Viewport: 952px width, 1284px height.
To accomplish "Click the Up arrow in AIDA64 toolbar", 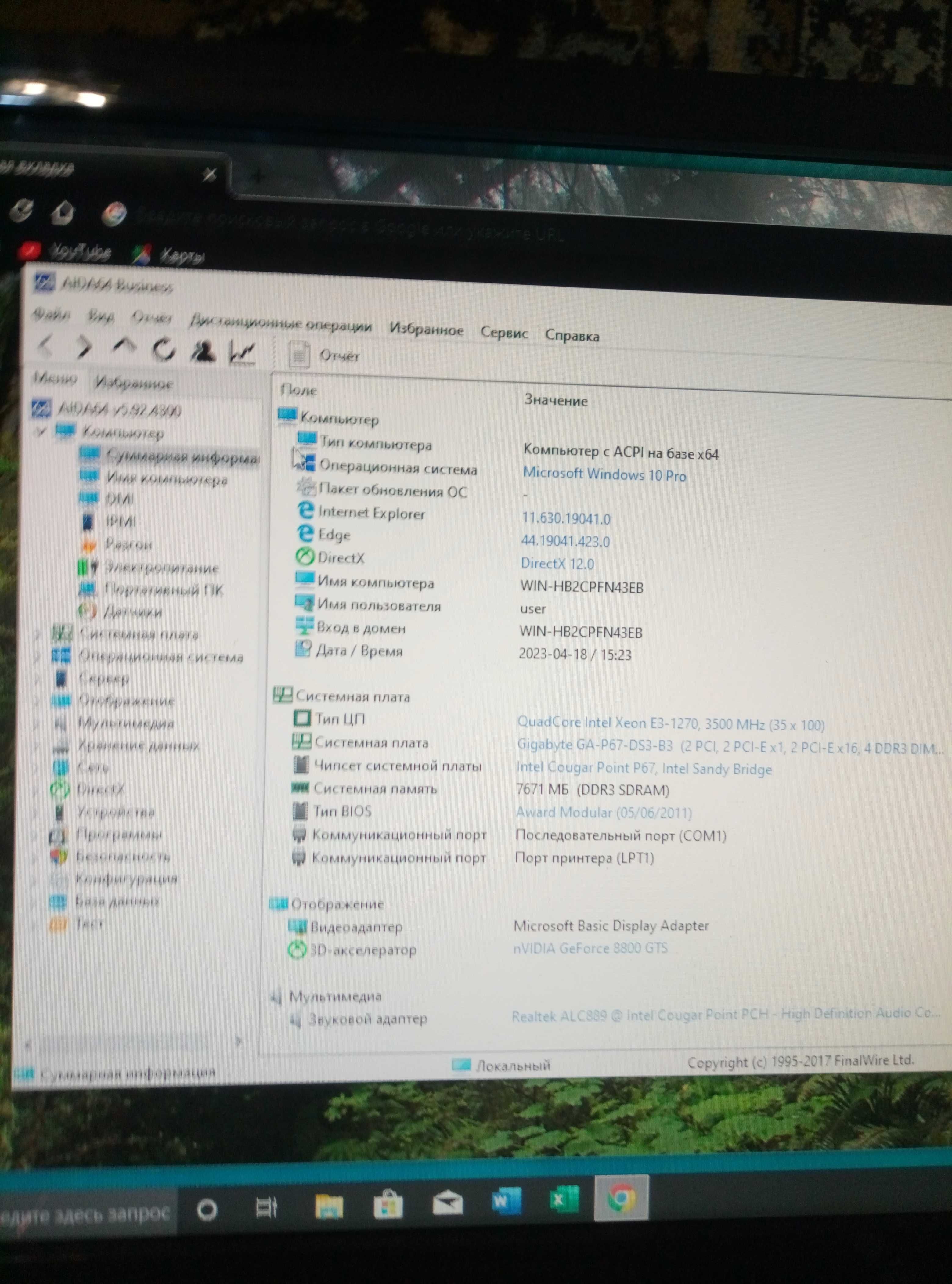I will pyautogui.click(x=124, y=346).
